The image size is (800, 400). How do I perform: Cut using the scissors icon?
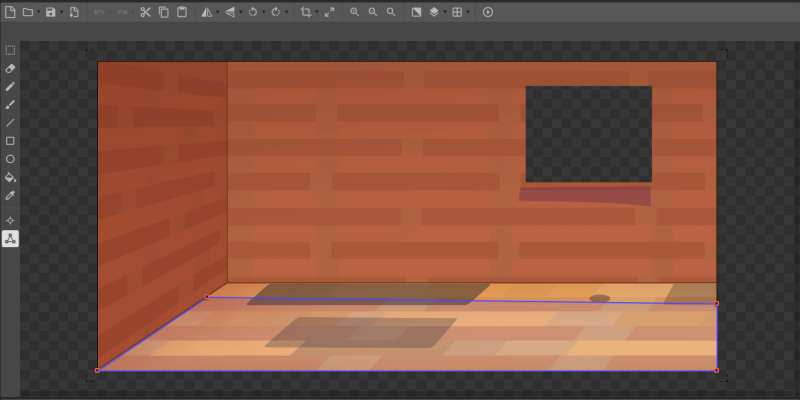[145, 12]
